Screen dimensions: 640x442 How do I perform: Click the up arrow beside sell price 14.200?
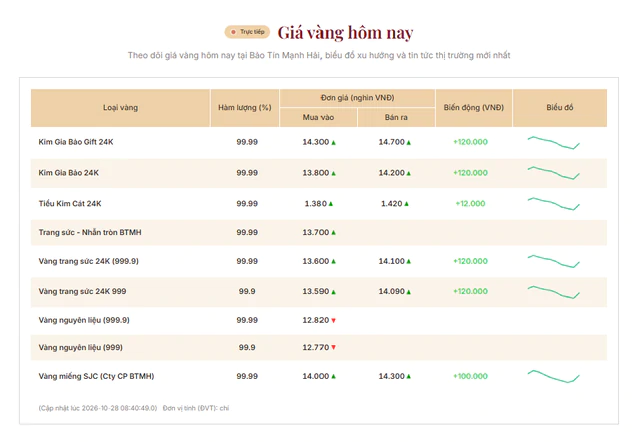click(409, 173)
